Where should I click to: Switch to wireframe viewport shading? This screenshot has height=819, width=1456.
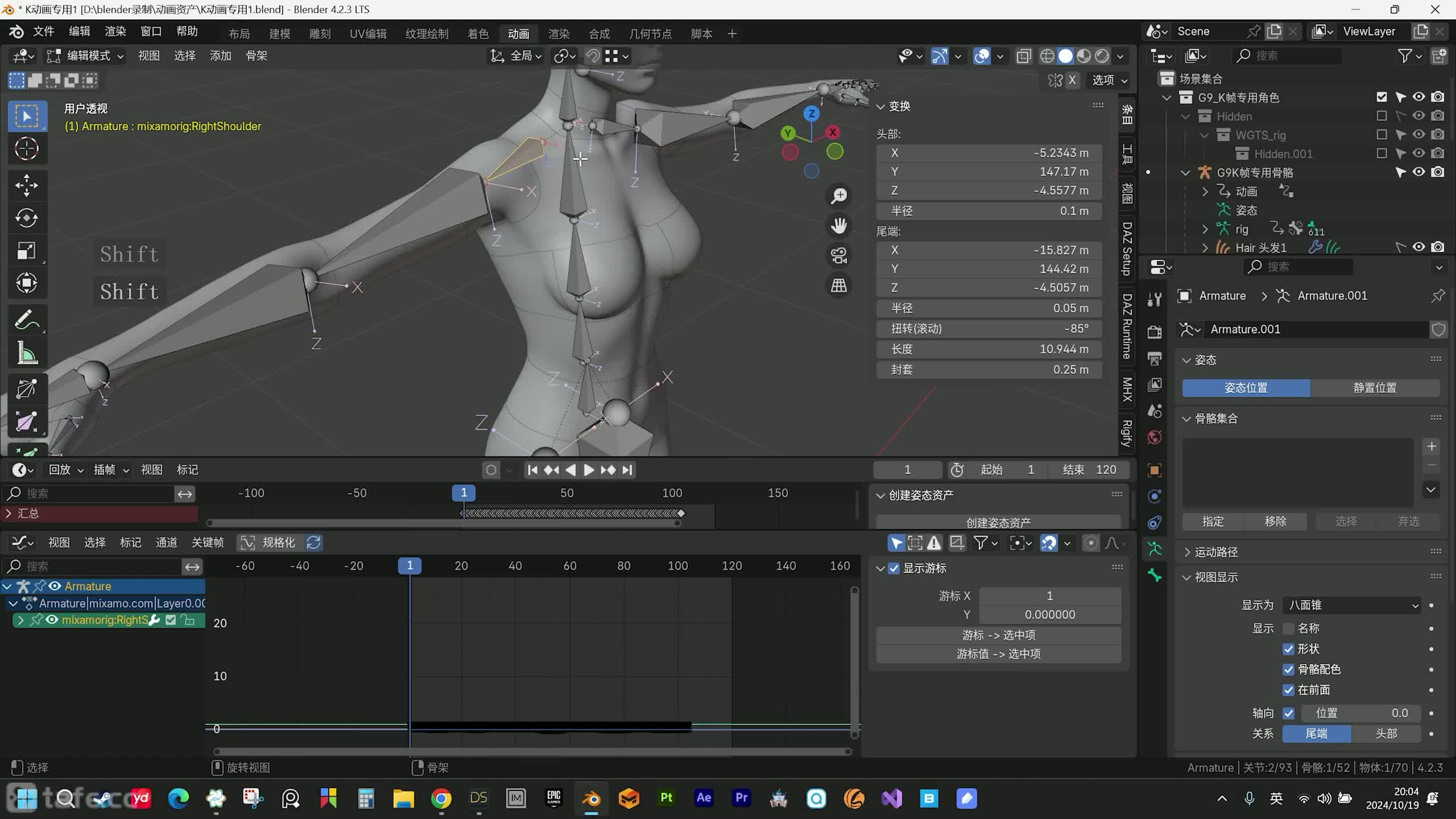pos(1047,56)
